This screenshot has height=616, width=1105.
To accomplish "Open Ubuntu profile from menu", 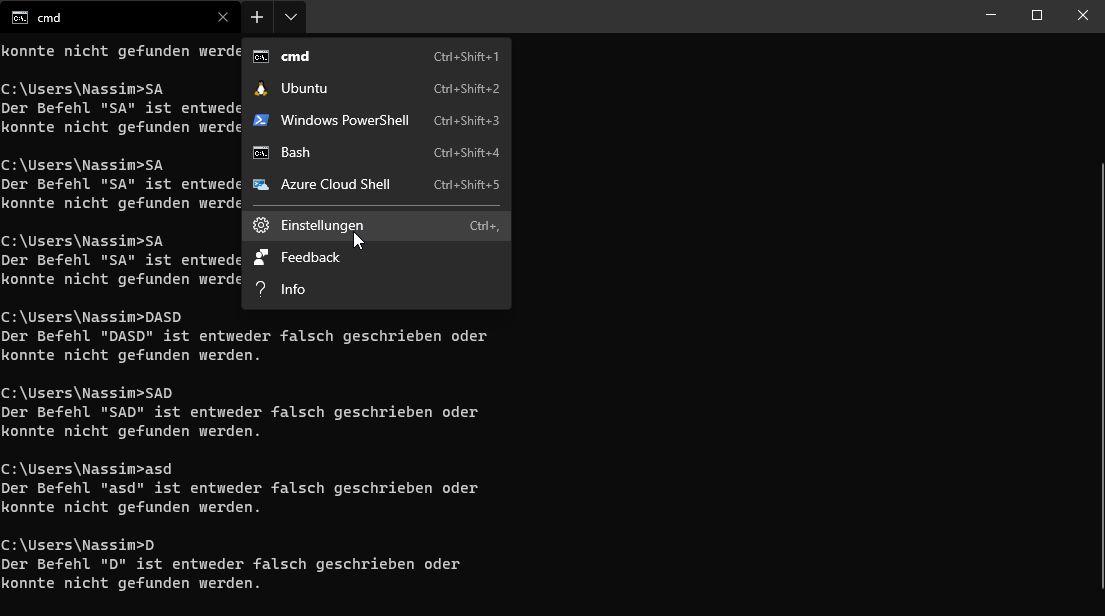I will [x=376, y=88].
